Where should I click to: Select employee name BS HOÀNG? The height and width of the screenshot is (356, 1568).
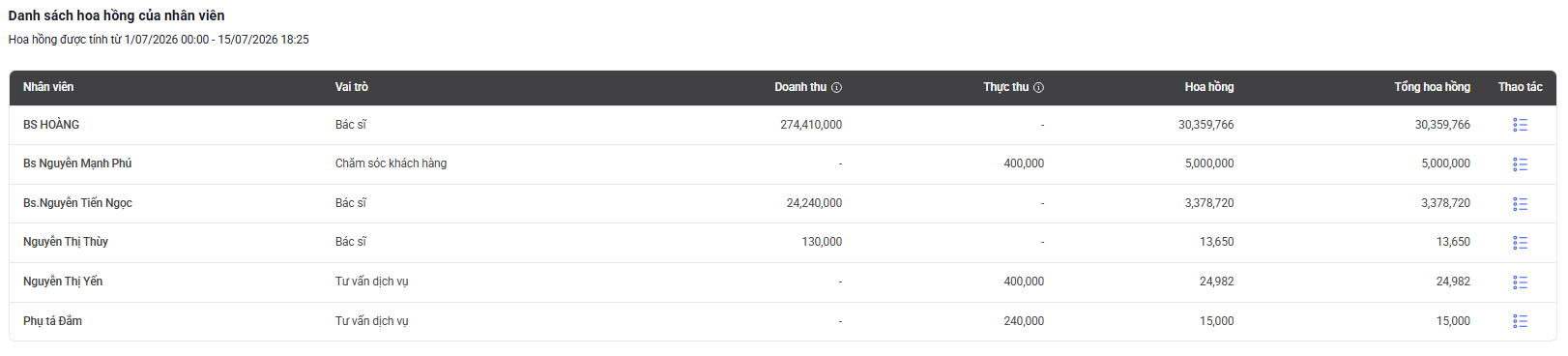tap(51, 125)
